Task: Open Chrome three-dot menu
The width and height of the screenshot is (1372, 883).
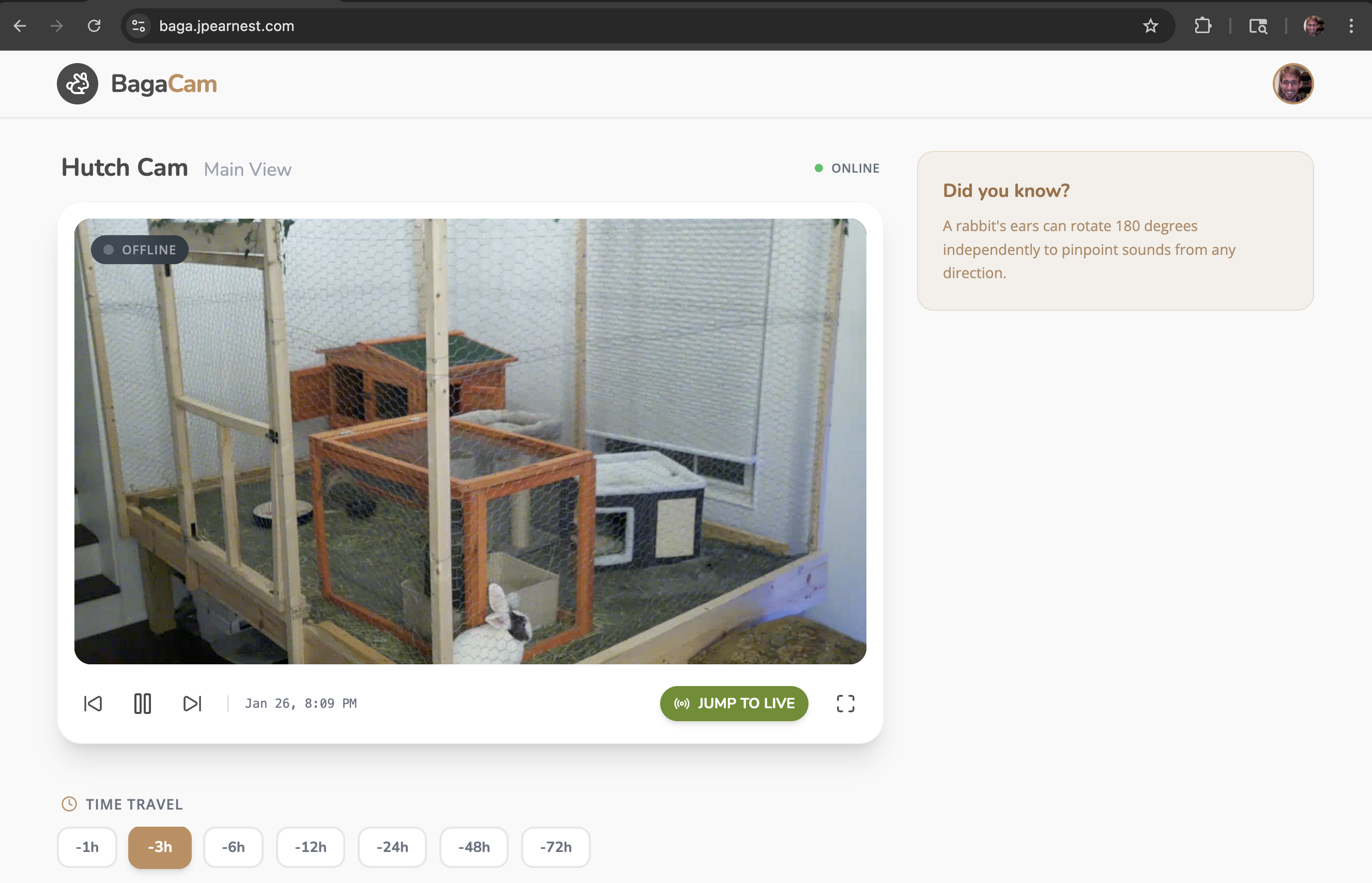Action: 1351,26
